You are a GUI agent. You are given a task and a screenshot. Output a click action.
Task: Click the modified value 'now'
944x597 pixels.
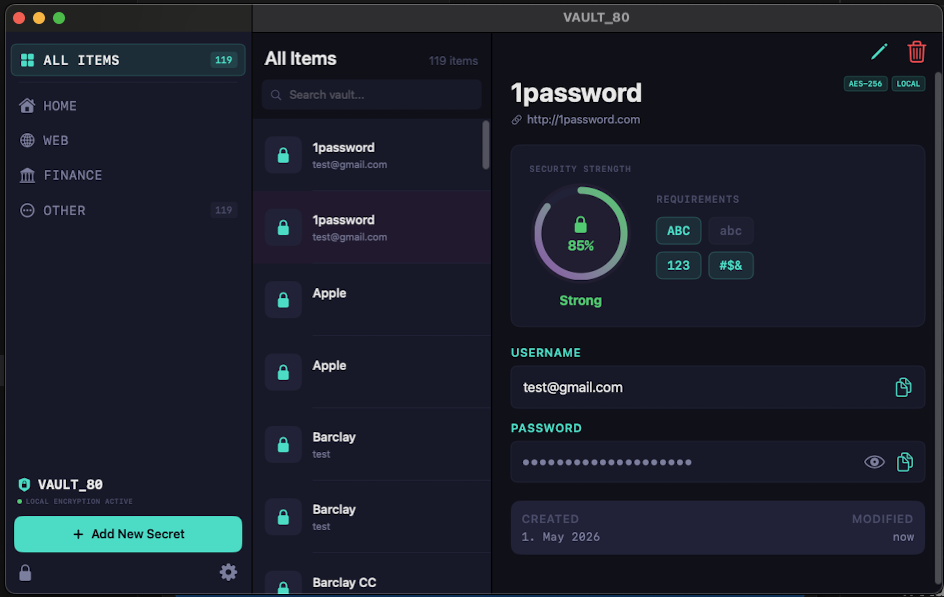pos(903,537)
